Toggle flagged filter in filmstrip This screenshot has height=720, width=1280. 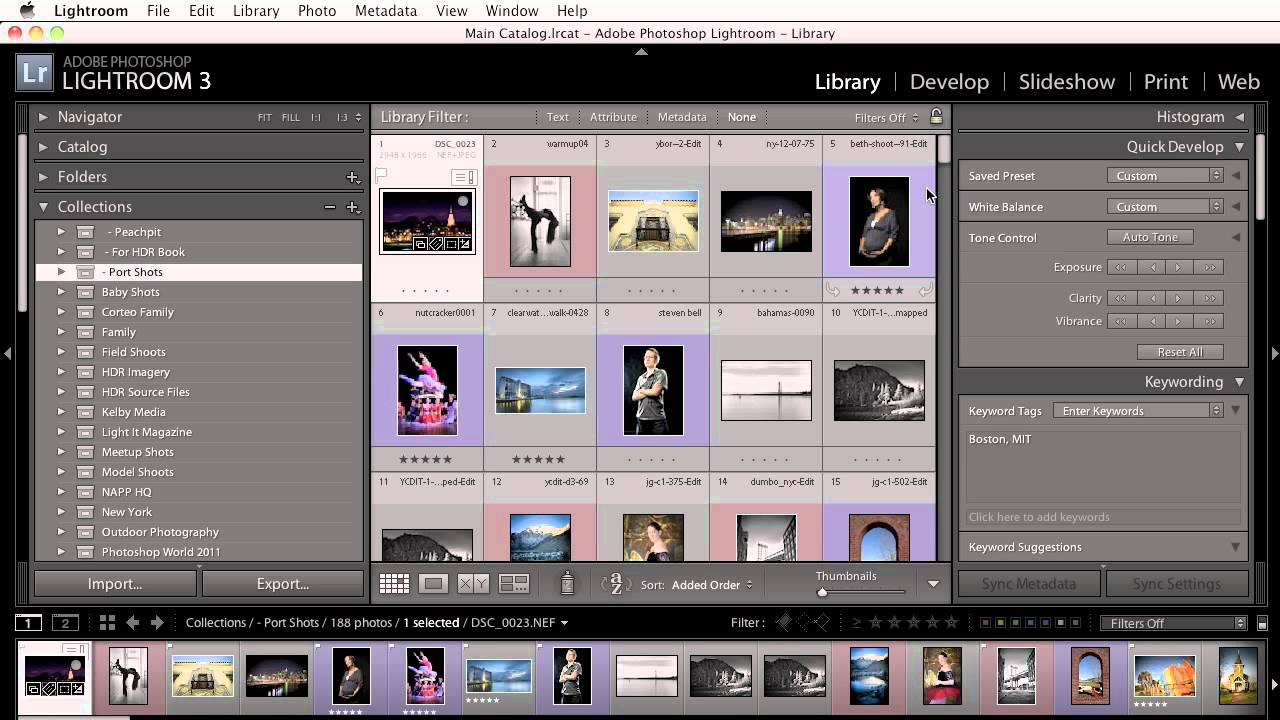(x=784, y=623)
